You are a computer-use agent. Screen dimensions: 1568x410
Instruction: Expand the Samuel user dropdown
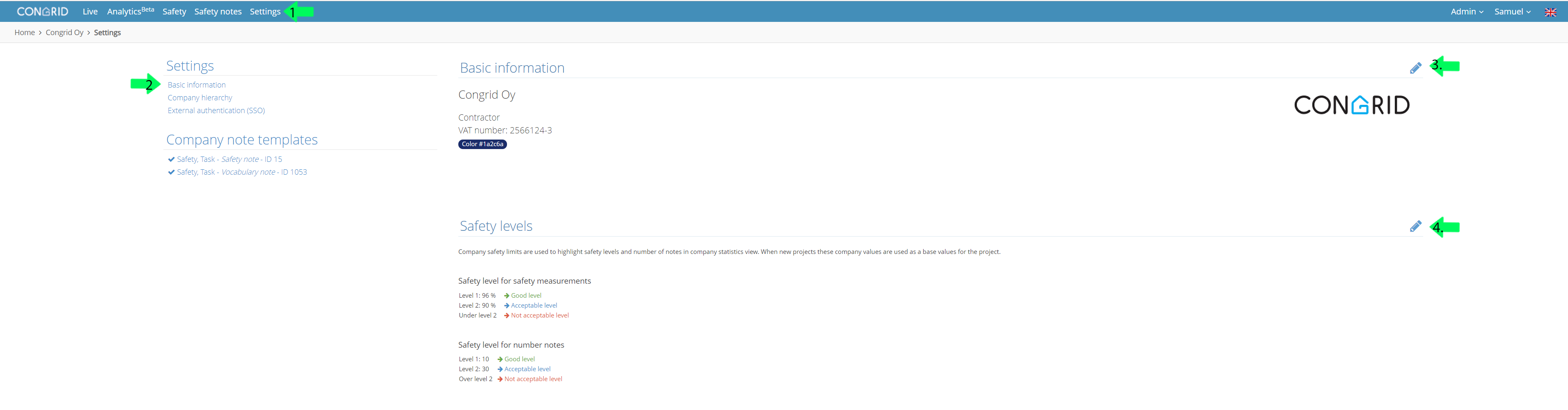1513,12
